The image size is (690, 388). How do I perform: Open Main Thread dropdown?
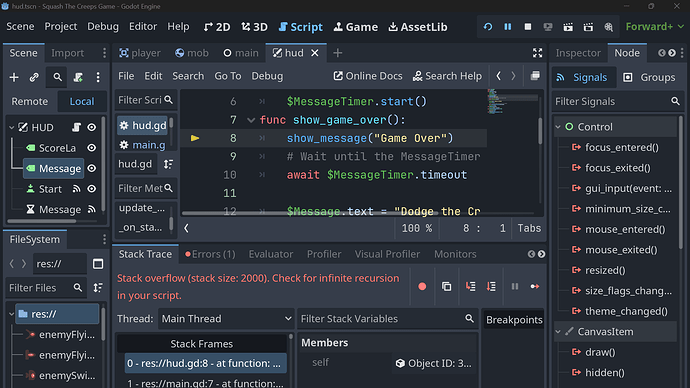(226, 319)
